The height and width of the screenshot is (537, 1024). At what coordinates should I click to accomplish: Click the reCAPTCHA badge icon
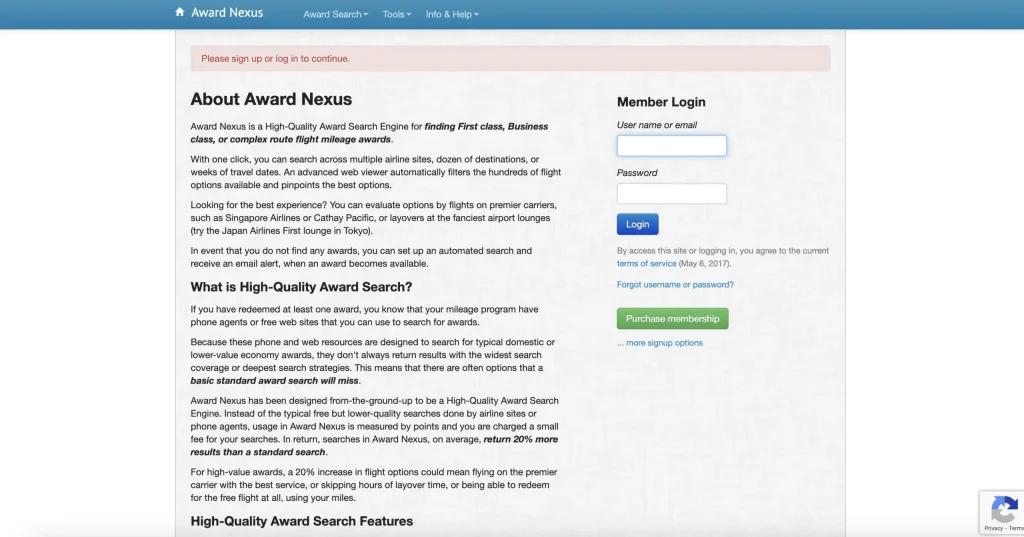click(1004, 509)
